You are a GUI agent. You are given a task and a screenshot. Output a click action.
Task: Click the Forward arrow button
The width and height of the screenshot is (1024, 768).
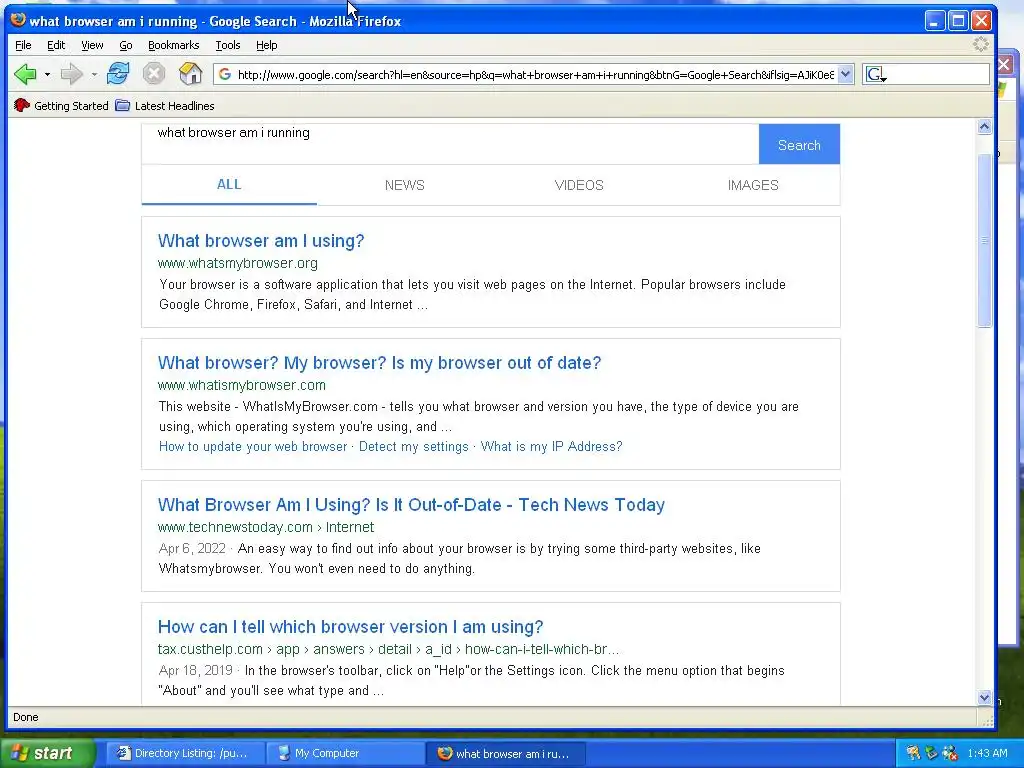point(71,74)
